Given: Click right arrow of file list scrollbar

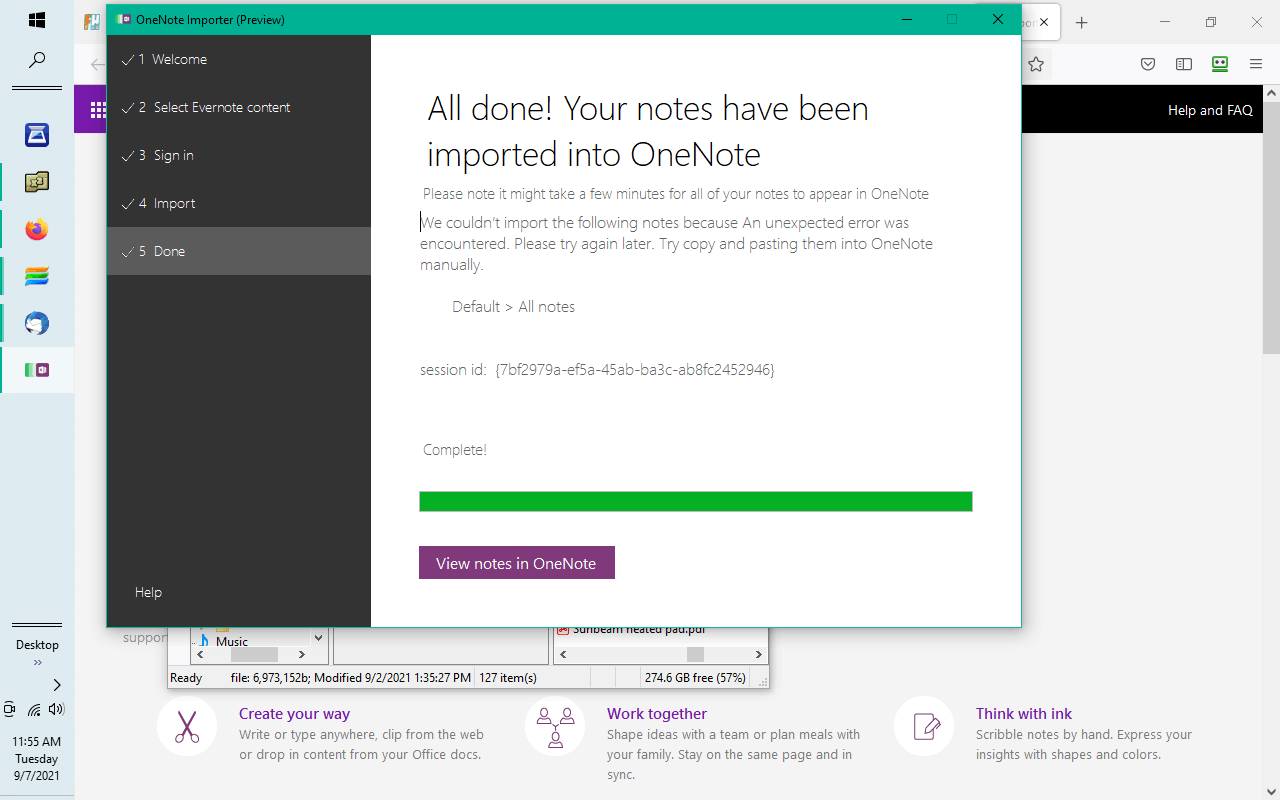Looking at the screenshot, I should pyautogui.click(x=759, y=655).
